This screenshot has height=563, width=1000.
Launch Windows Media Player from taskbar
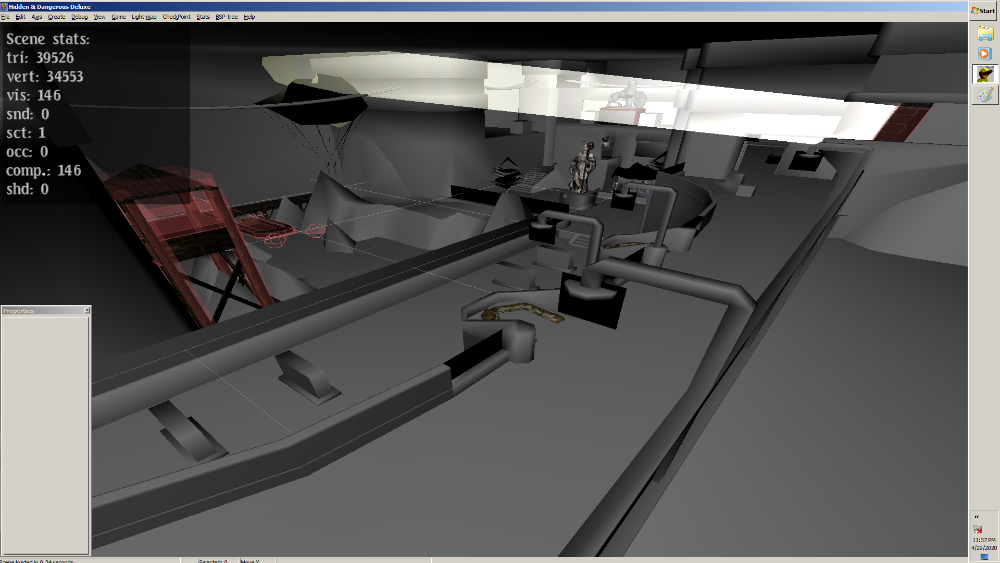tap(984, 54)
